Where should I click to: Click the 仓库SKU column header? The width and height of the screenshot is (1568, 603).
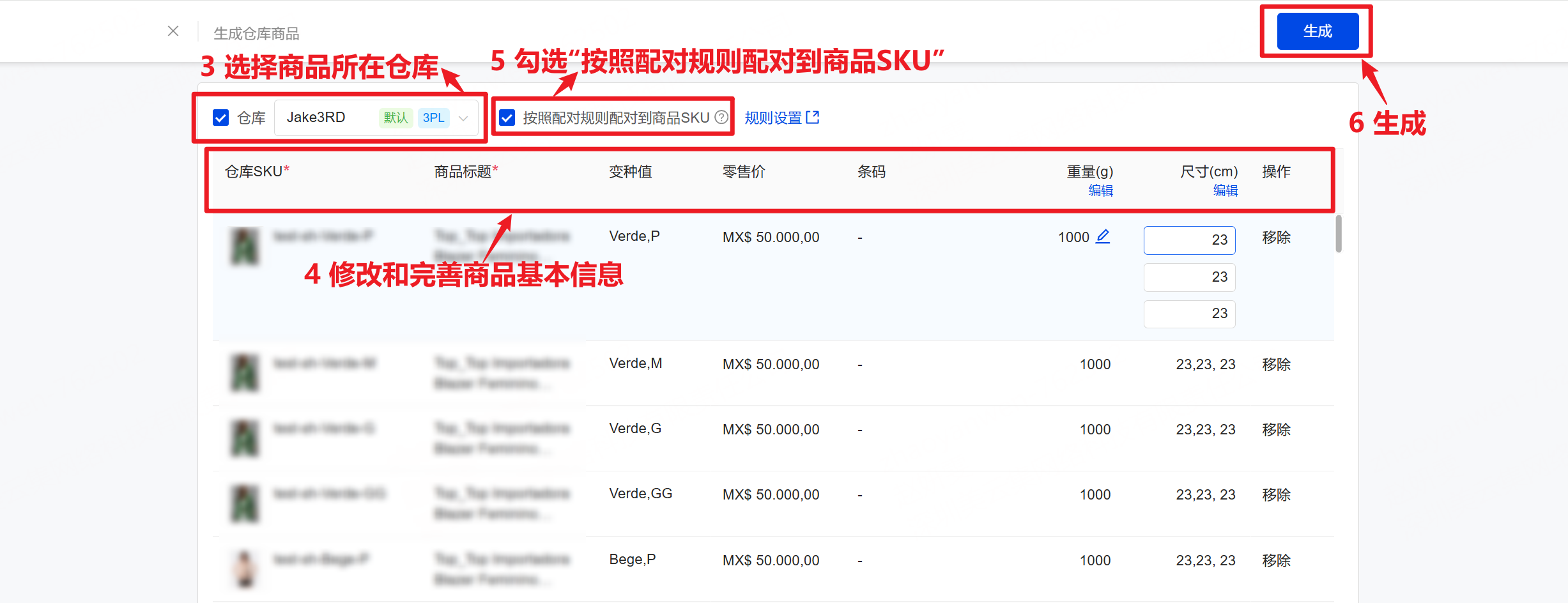click(257, 172)
